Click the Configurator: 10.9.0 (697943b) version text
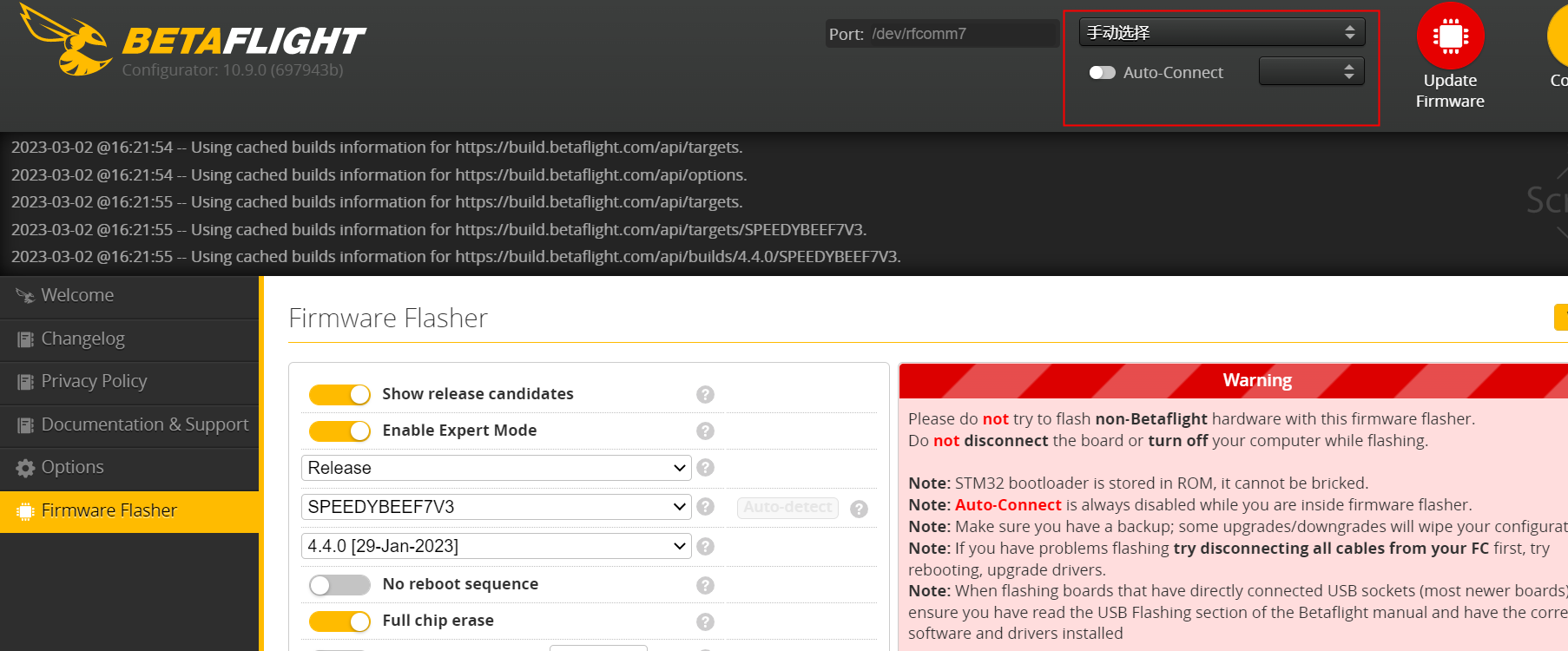This screenshot has height=651, width=1568. click(233, 70)
